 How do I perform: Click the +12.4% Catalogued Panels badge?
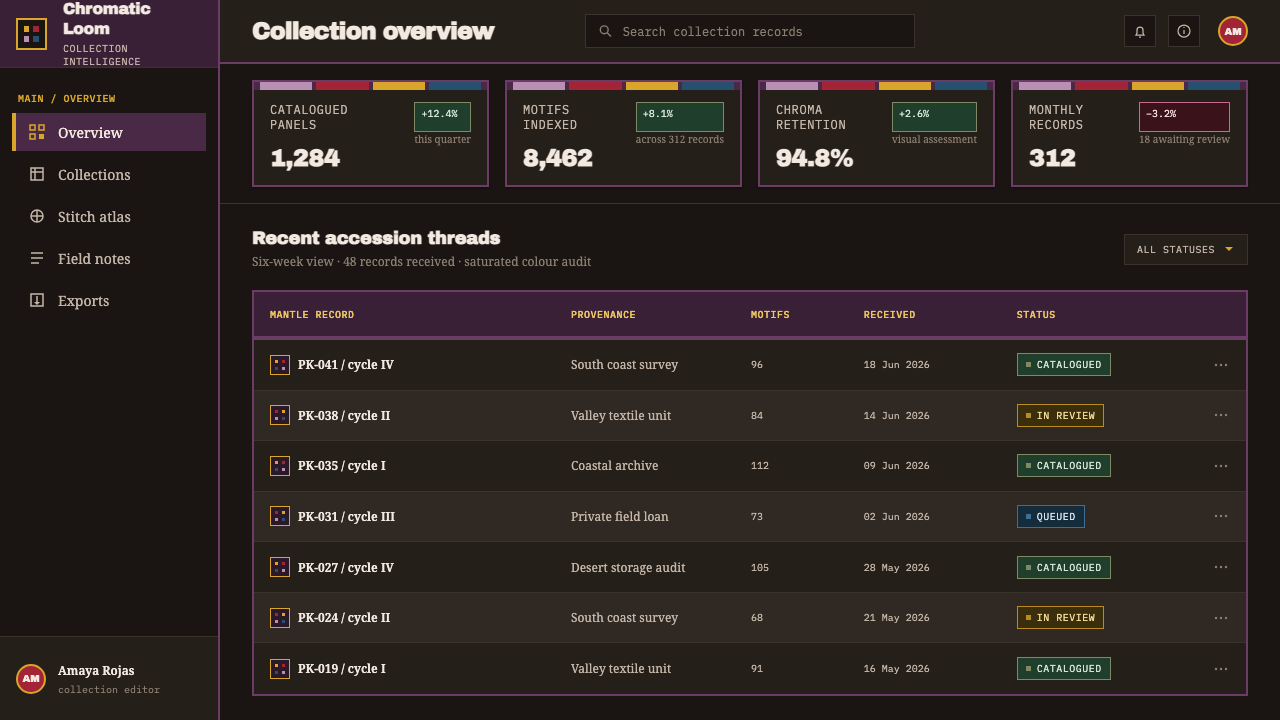pyautogui.click(x=442, y=117)
